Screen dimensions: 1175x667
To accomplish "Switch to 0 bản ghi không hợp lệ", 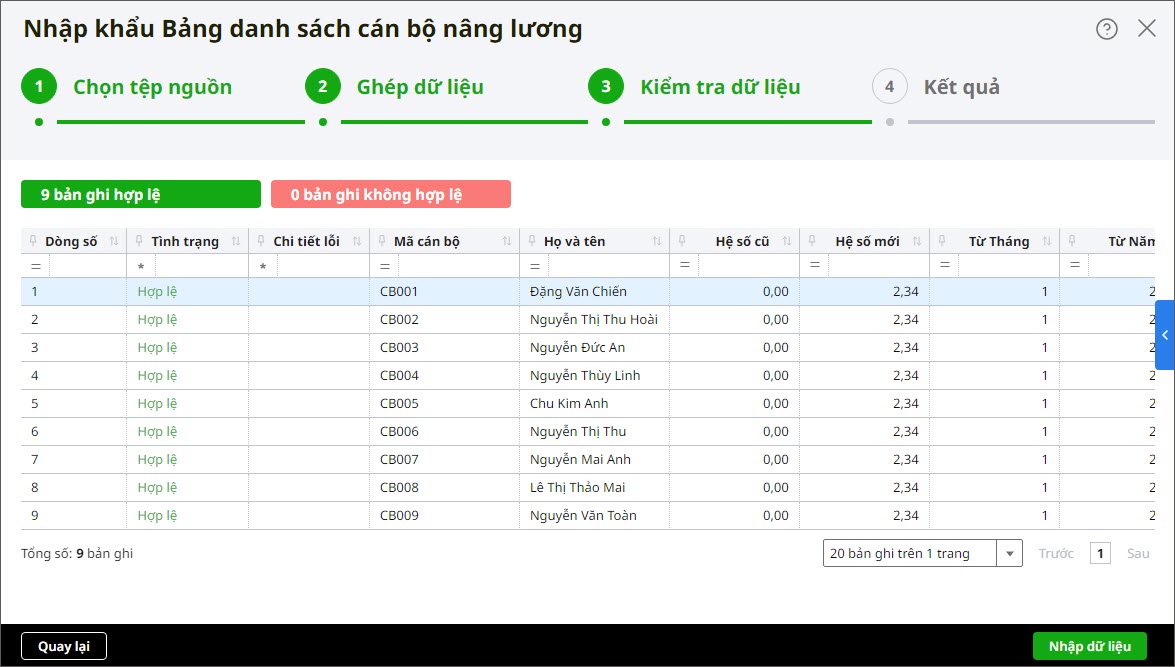I will pyautogui.click(x=390, y=194).
